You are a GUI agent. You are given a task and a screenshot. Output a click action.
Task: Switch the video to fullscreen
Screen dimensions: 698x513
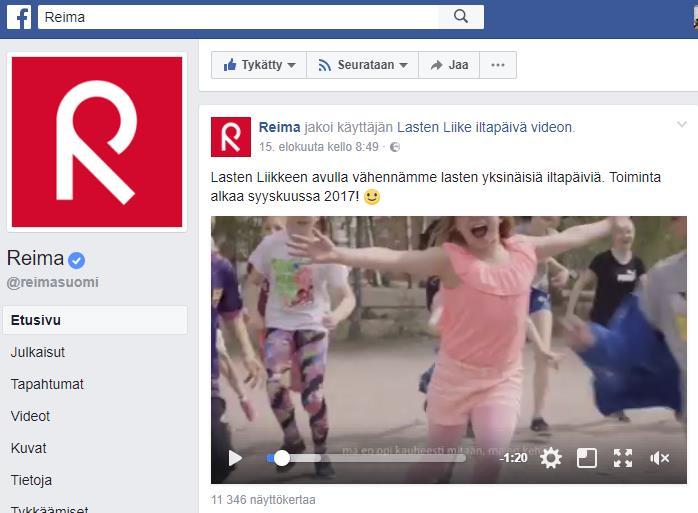coord(623,458)
